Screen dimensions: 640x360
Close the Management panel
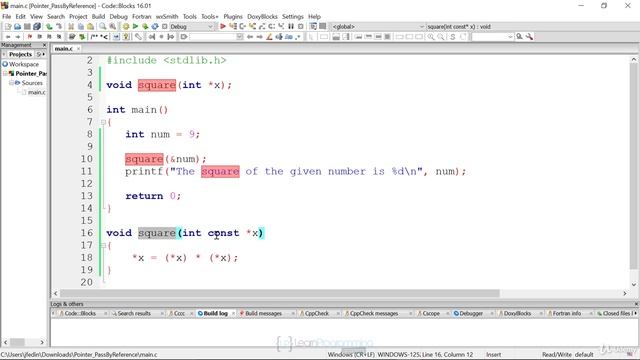pyautogui.click(x=44, y=45)
